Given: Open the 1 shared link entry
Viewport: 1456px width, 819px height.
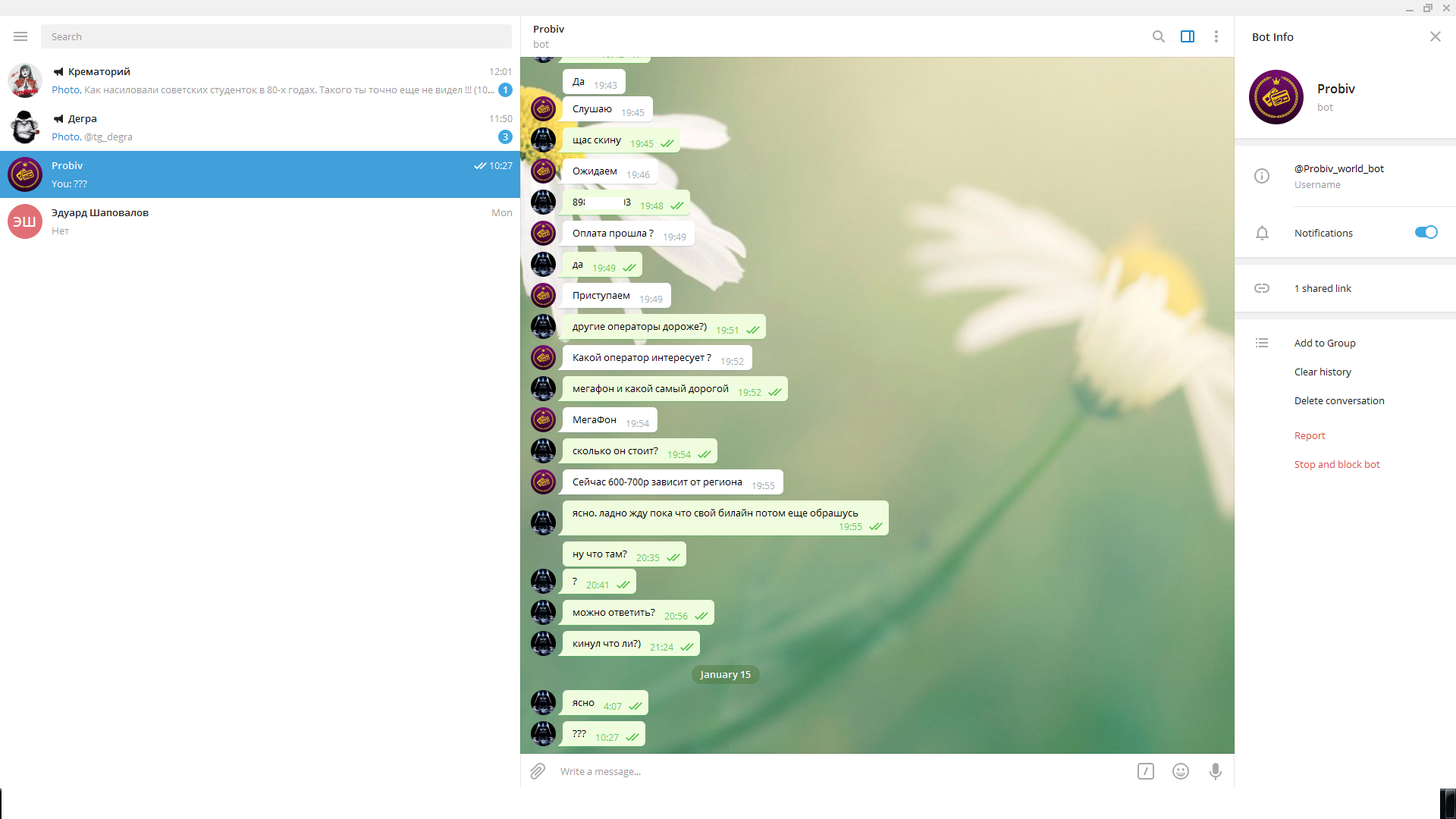Looking at the screenshot, I should tap(1322, 288).
